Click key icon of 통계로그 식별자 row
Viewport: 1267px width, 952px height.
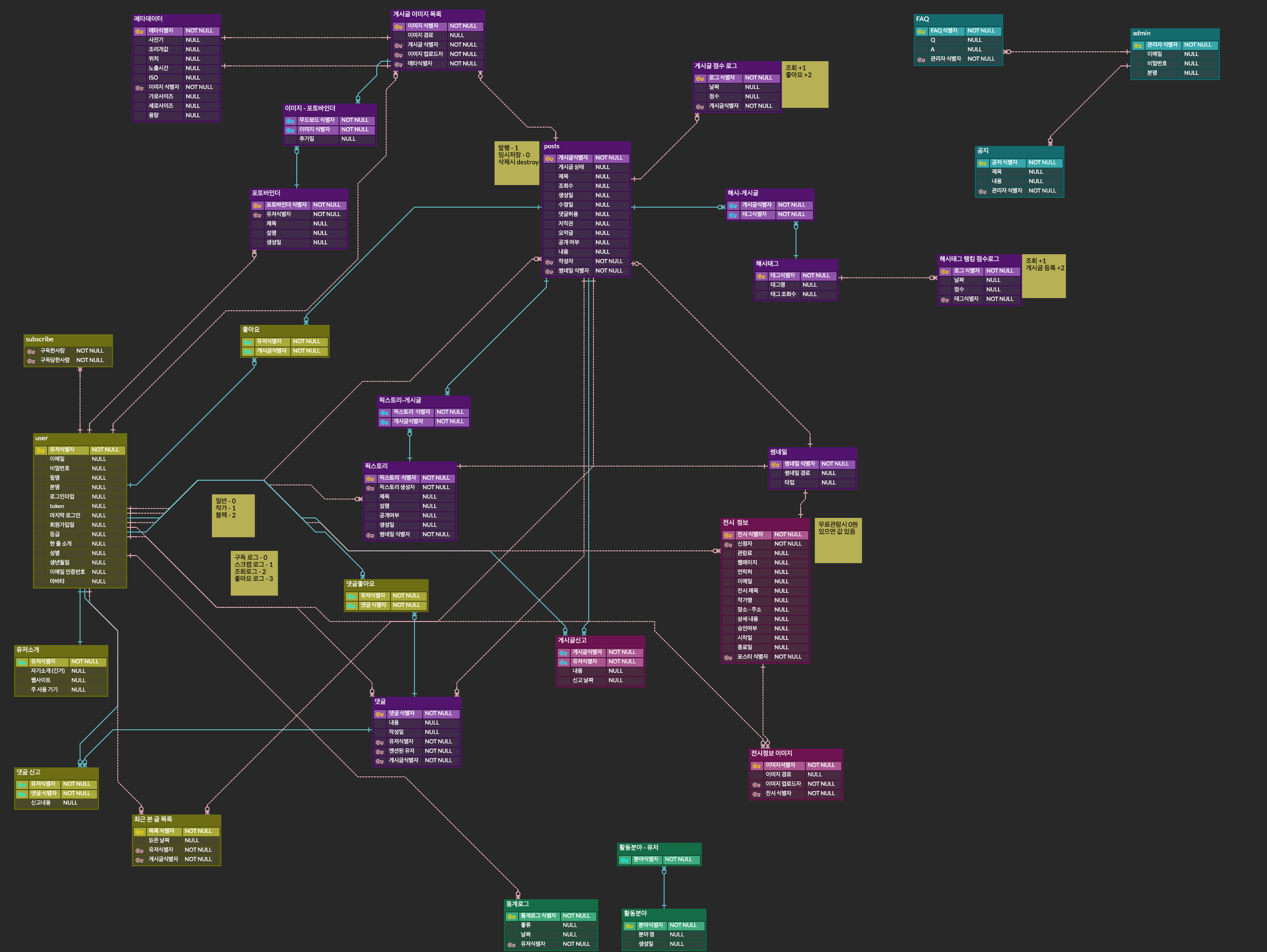[x=512, y=917]
